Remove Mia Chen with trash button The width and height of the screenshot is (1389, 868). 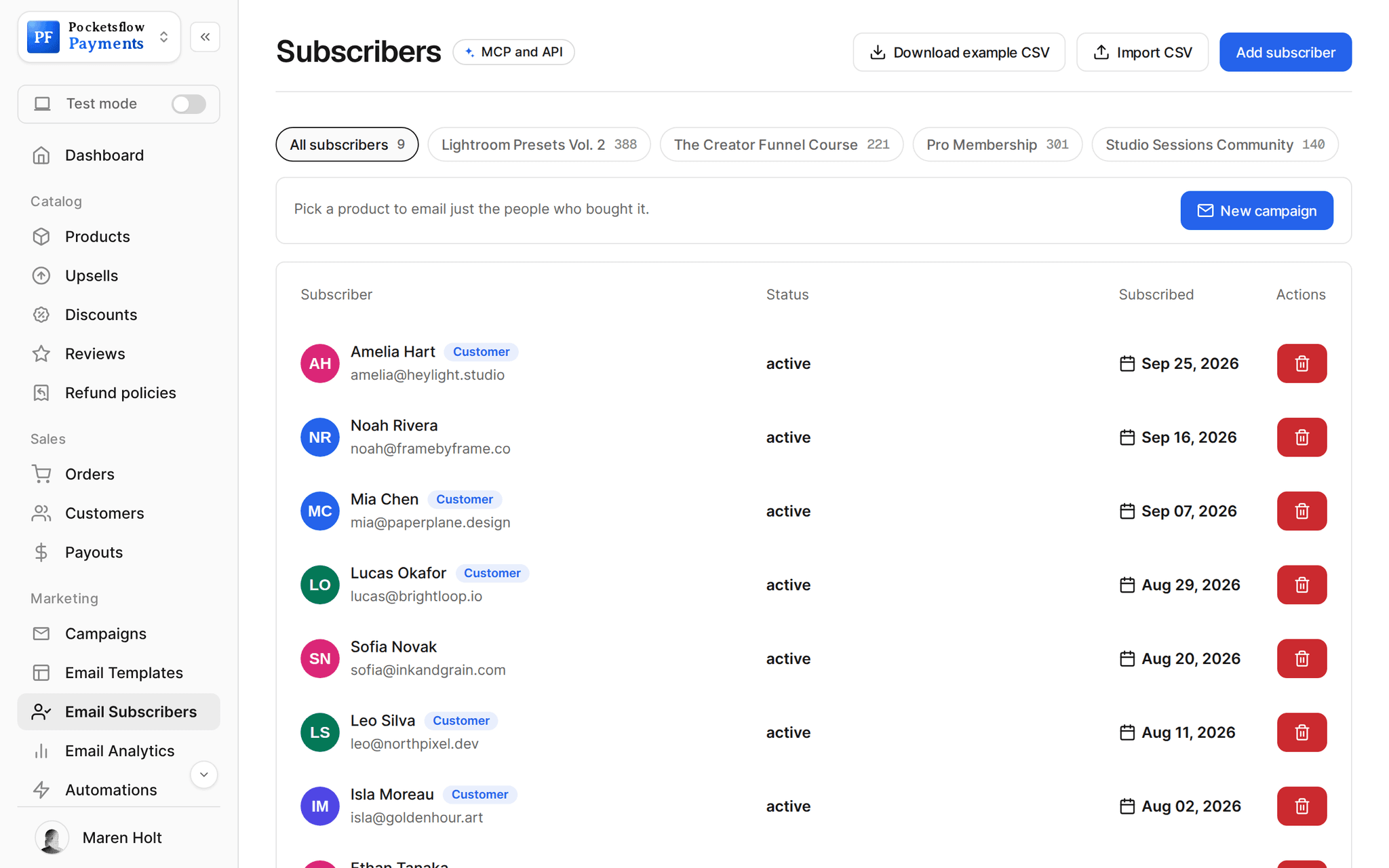[1302, 511]
